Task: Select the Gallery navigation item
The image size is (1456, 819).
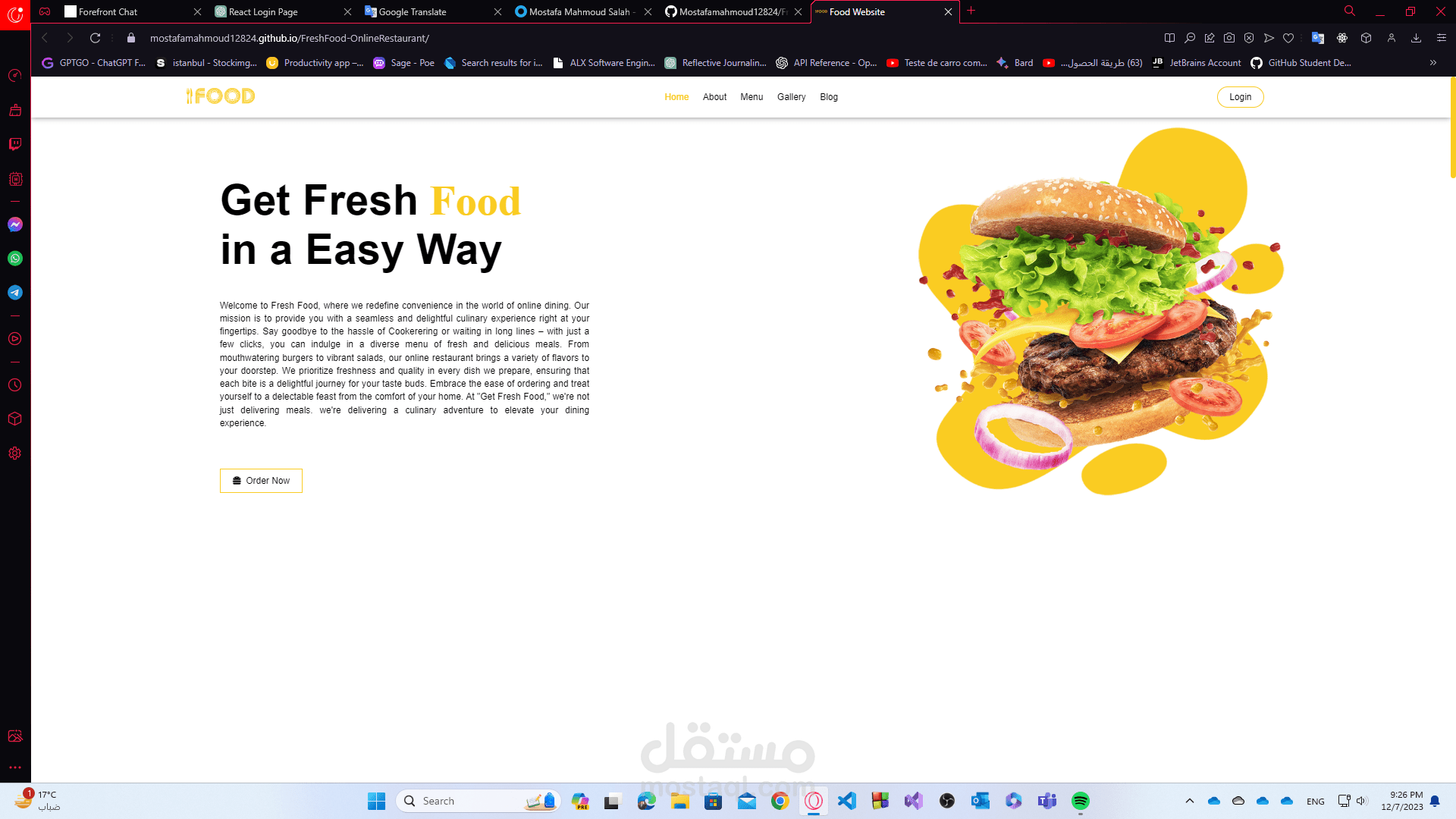Action: coord(791,97)
